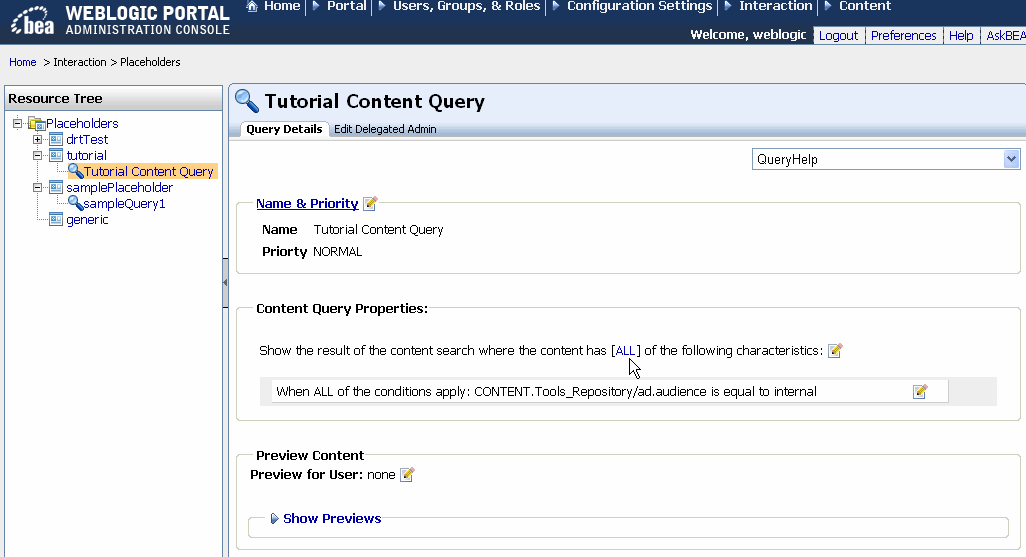Viewport: 1026px width, 557px height.
Task: Click the NORMAL priority value
Action: pyautogui.click(x=338, y=252)
